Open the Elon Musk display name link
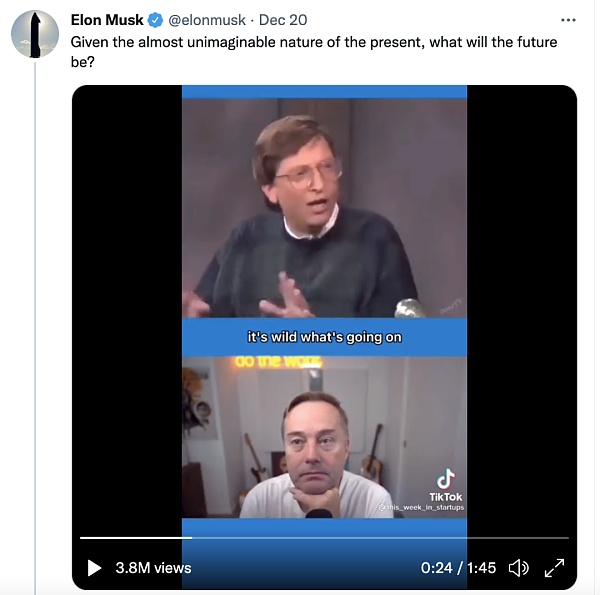 (107, 20)
